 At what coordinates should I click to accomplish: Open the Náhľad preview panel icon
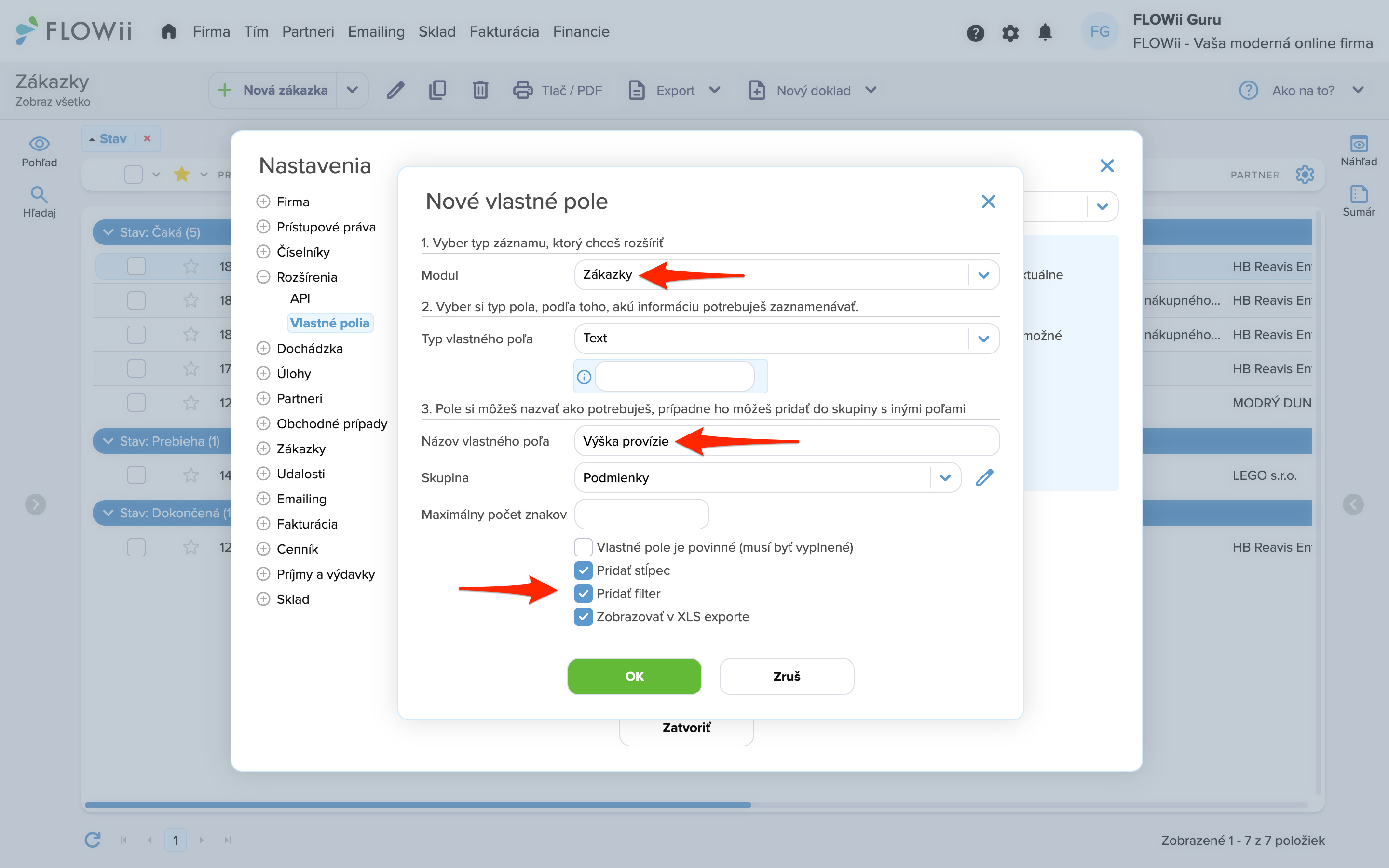[x=1359, y=151]
